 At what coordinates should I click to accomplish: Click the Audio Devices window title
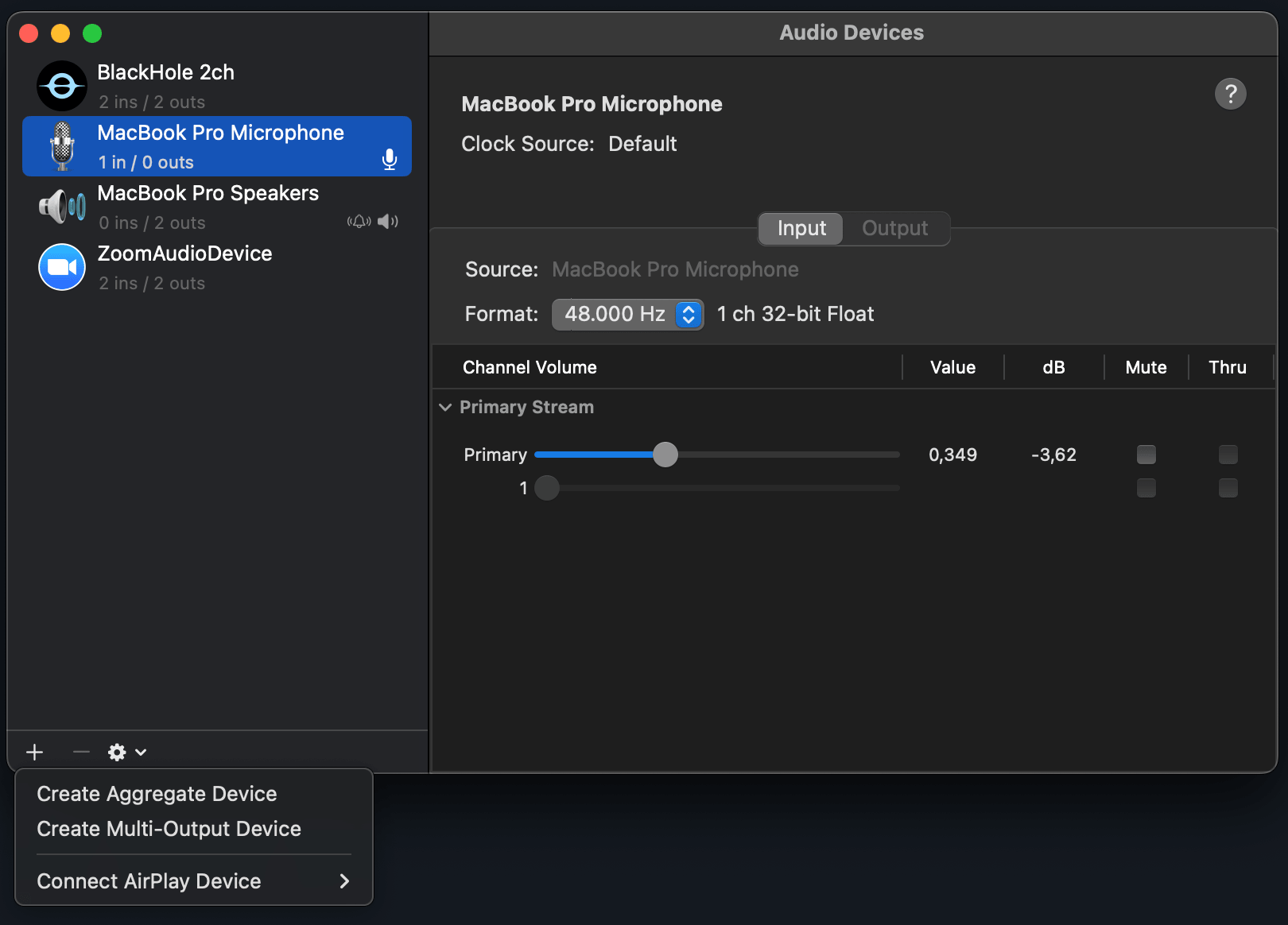click(x=852, y=33)
